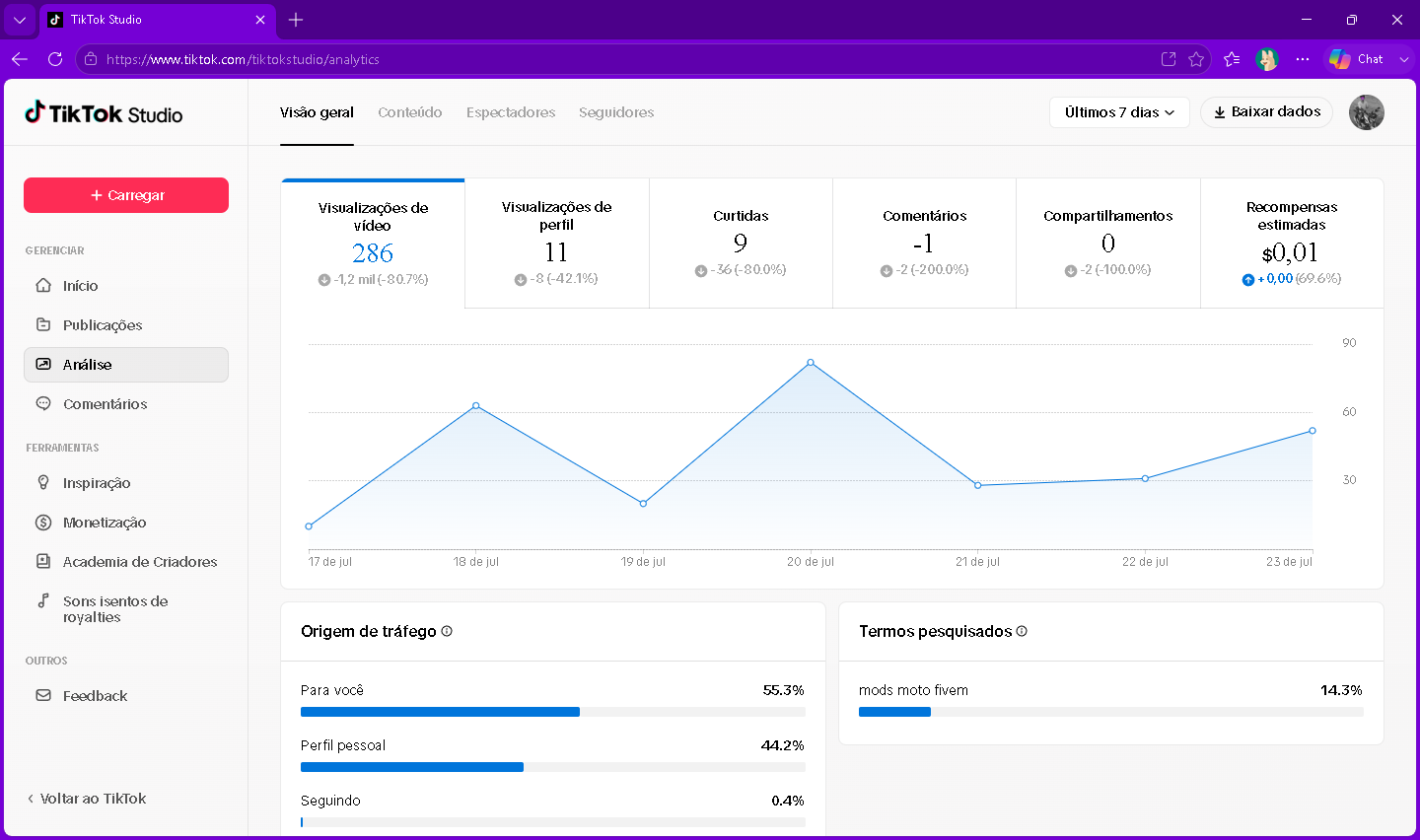Open Monetização dollar icon
The height and width of the screenshot is (840, 1420).
point(43,523)
